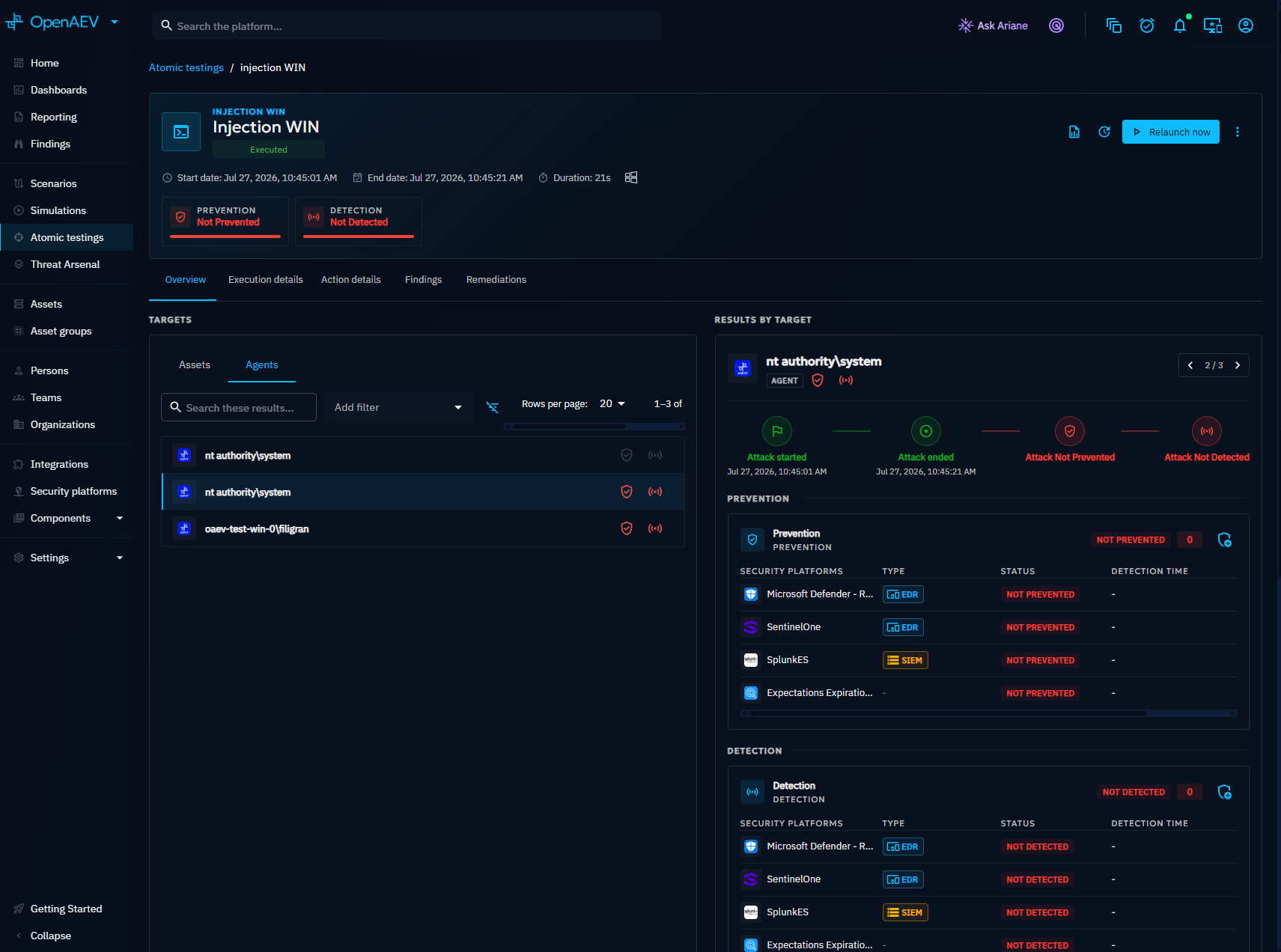Image resolution: width=1281 pixels, height=952 pixels.
Task: Add a prevention result via shield-plus icon
Action: 1225,540
